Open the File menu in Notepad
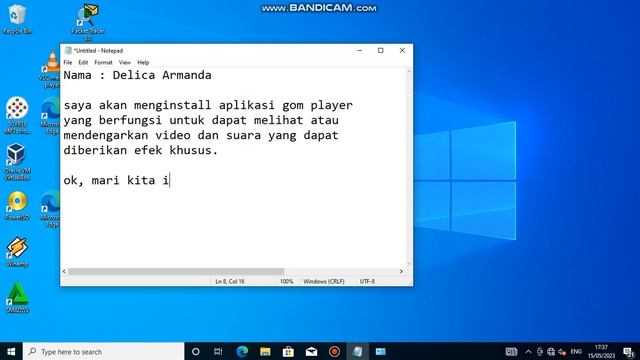 click(68, 62)
